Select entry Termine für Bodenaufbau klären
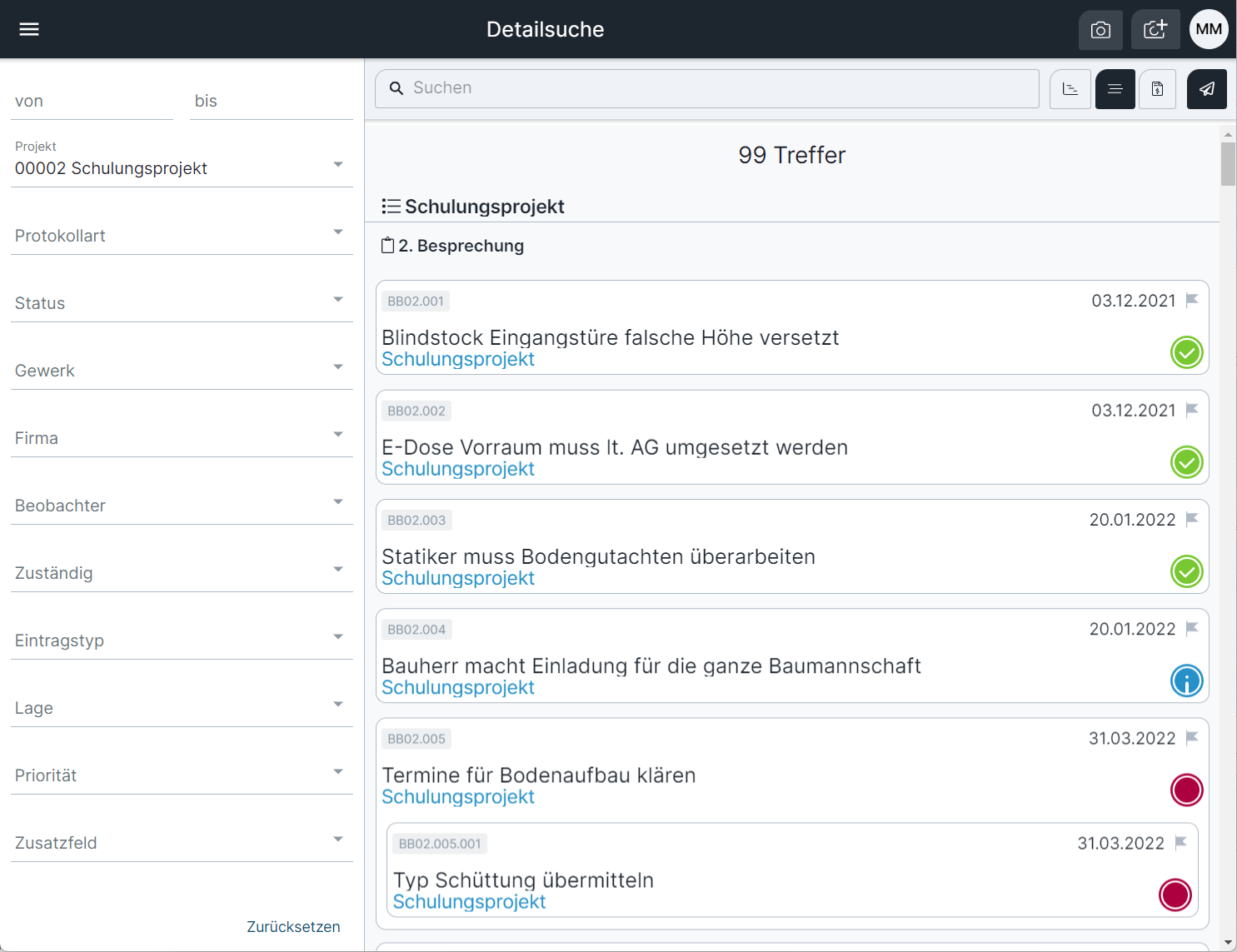This screenshot has height=952, width=1237. (x=538, y=775)
